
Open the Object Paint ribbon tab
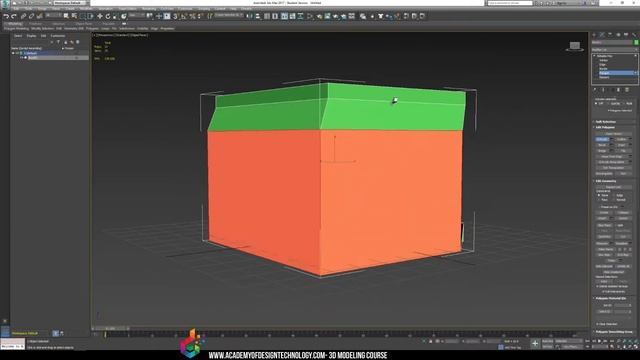[84, 24]
